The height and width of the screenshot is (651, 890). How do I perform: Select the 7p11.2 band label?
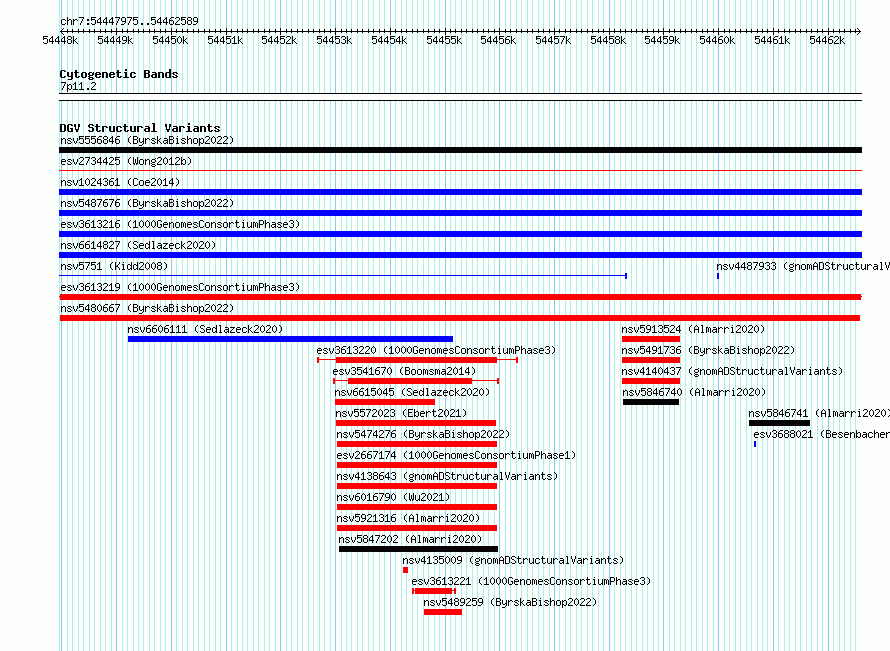point(78,86)
